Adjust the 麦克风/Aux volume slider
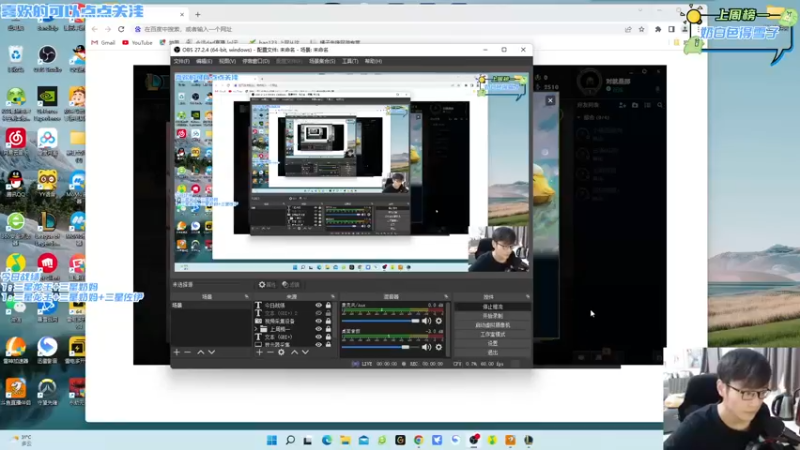Image resolution: width=800 pixels, height=450 pixels. point(381,321)
